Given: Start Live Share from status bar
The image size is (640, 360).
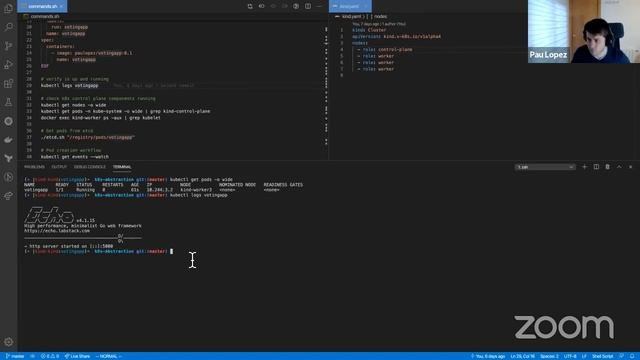Looking at the screenshot, I should [x=77, y=356].
